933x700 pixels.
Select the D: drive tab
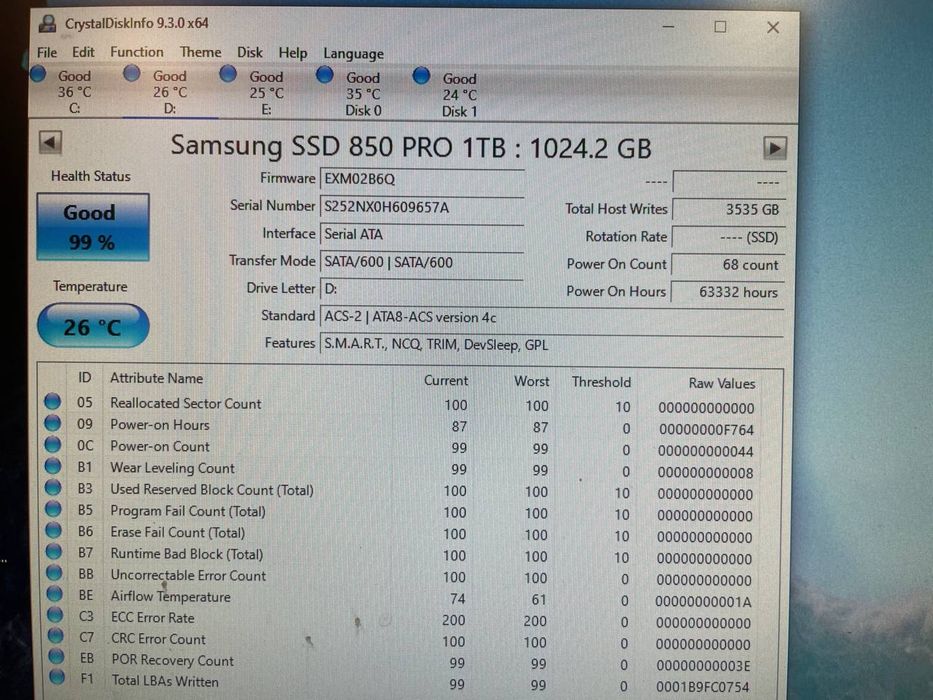click(170, 92)
